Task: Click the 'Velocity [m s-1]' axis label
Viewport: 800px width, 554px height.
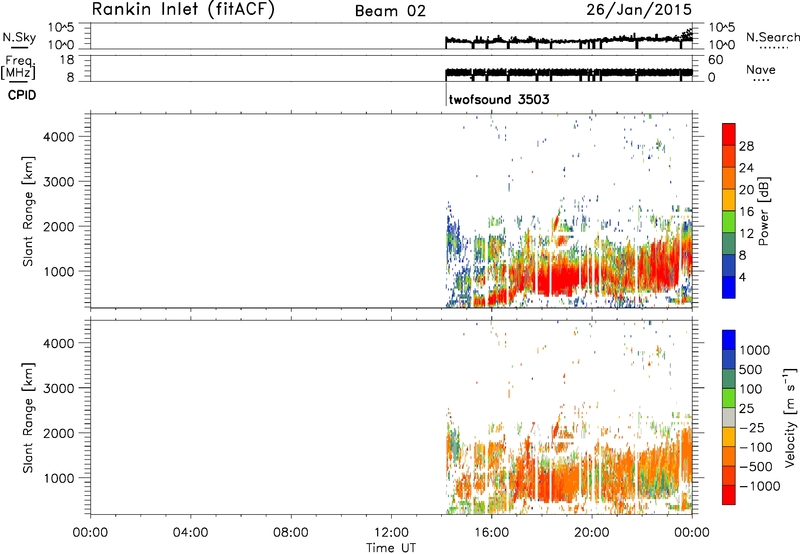Action: pos(790,417)
